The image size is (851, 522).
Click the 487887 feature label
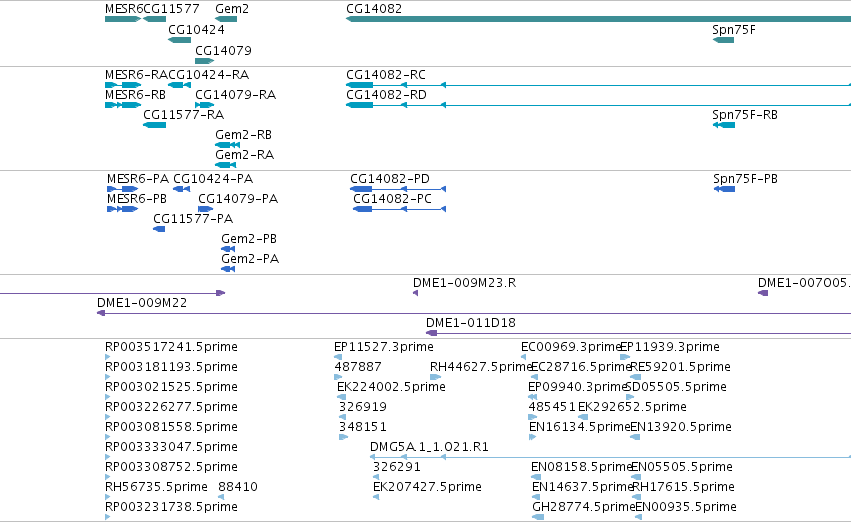point(358,367)
